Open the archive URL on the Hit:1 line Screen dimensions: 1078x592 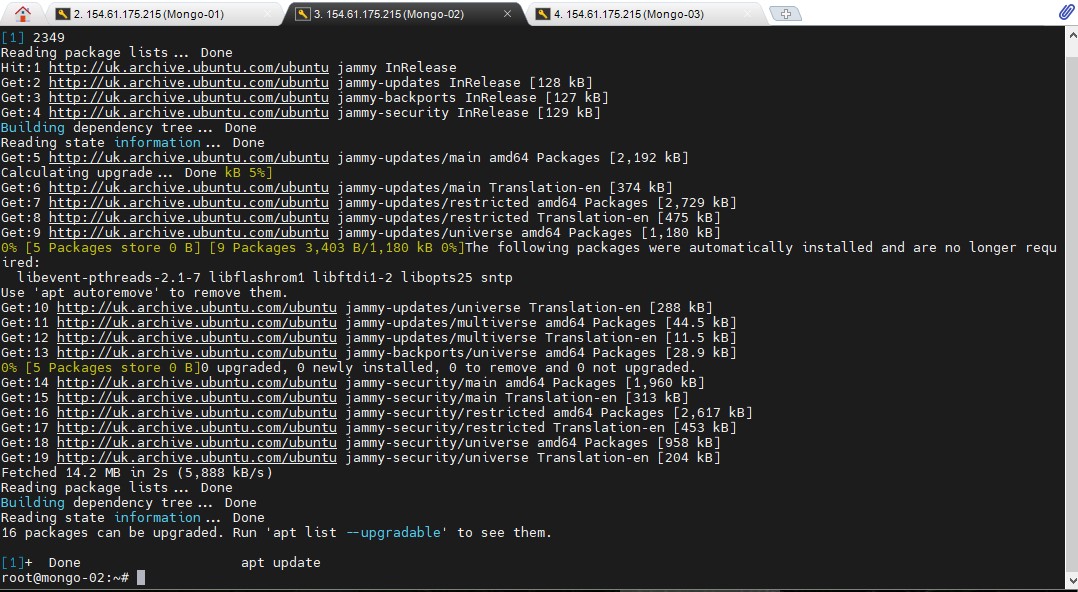tap(188, 67)
